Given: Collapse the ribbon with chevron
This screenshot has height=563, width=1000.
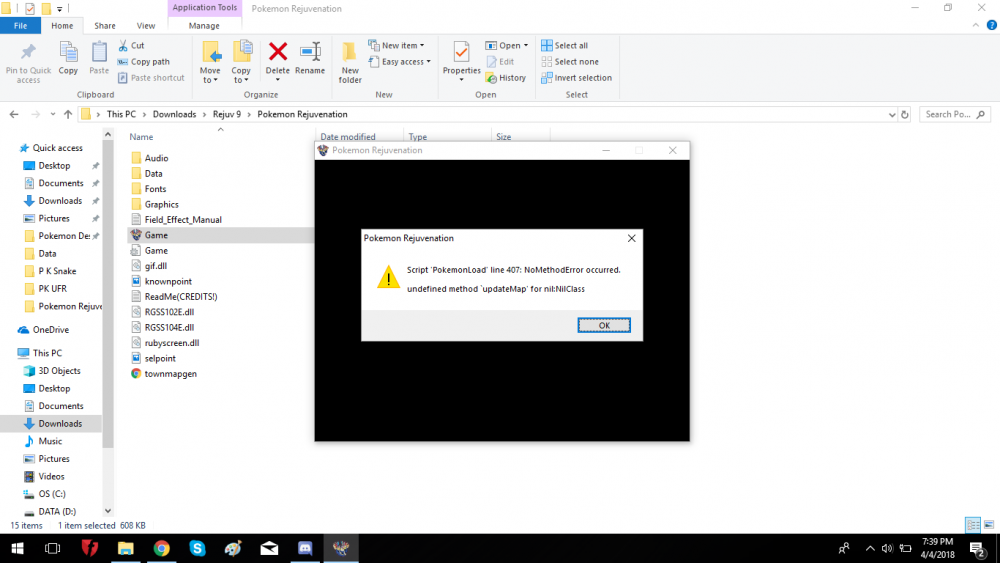Looking at the screenshot, I should coord(976,26).
